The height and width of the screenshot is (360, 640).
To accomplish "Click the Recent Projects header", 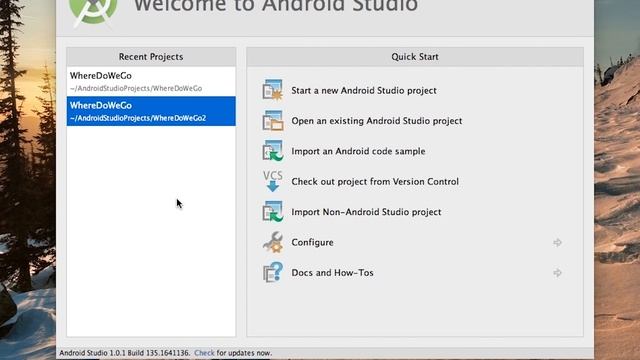I will [151, 57].
